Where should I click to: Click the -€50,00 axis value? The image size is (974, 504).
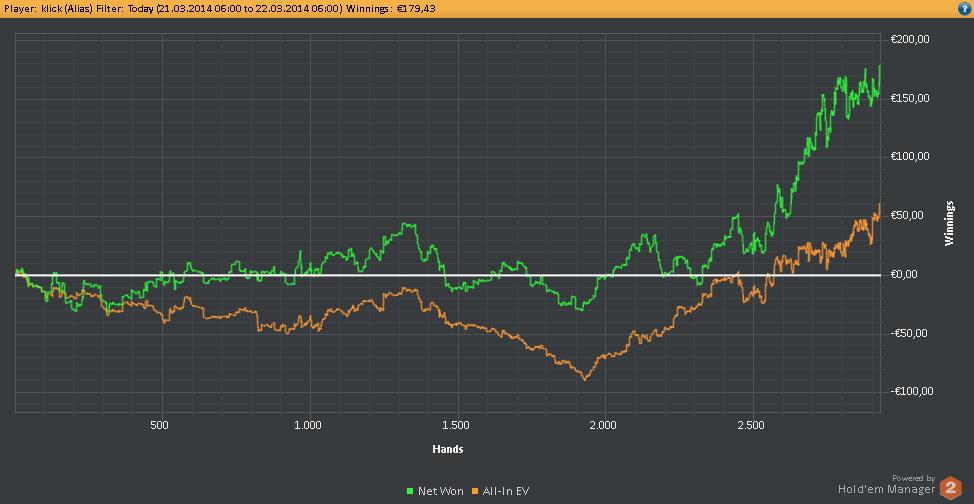[909, 333]
